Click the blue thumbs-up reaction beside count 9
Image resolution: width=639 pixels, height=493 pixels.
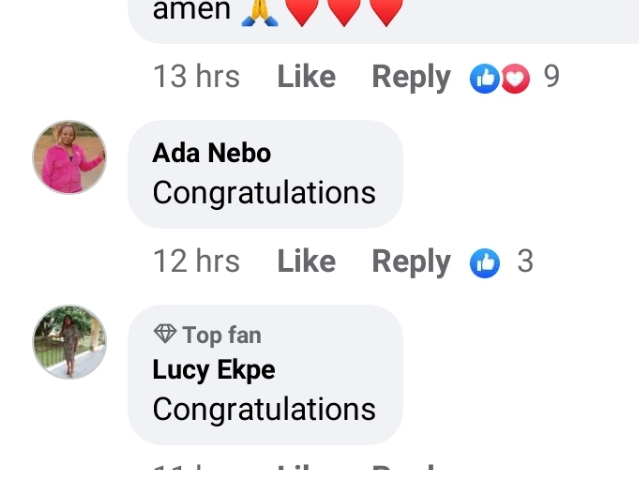(484, 78)
